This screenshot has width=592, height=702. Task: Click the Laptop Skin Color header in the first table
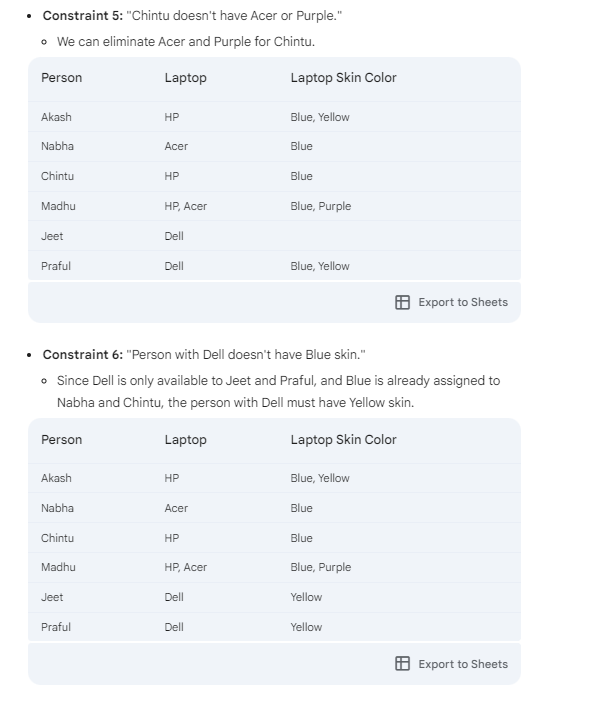[343, 77]
